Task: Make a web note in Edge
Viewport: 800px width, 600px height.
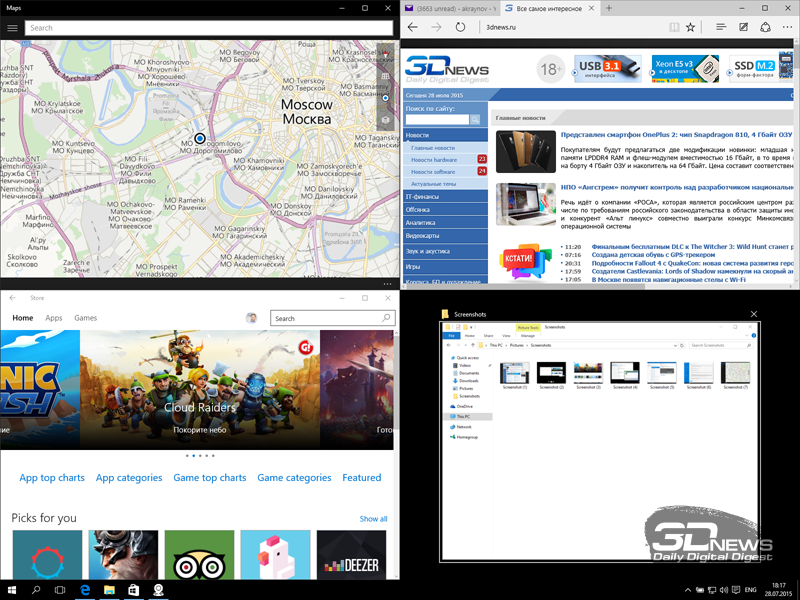Action: coord(743,27)
